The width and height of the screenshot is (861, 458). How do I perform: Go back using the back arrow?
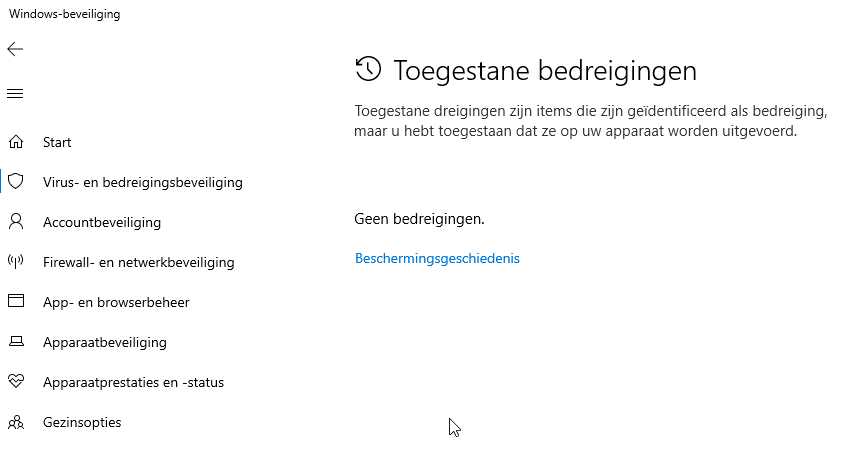(x=15, y=49)
